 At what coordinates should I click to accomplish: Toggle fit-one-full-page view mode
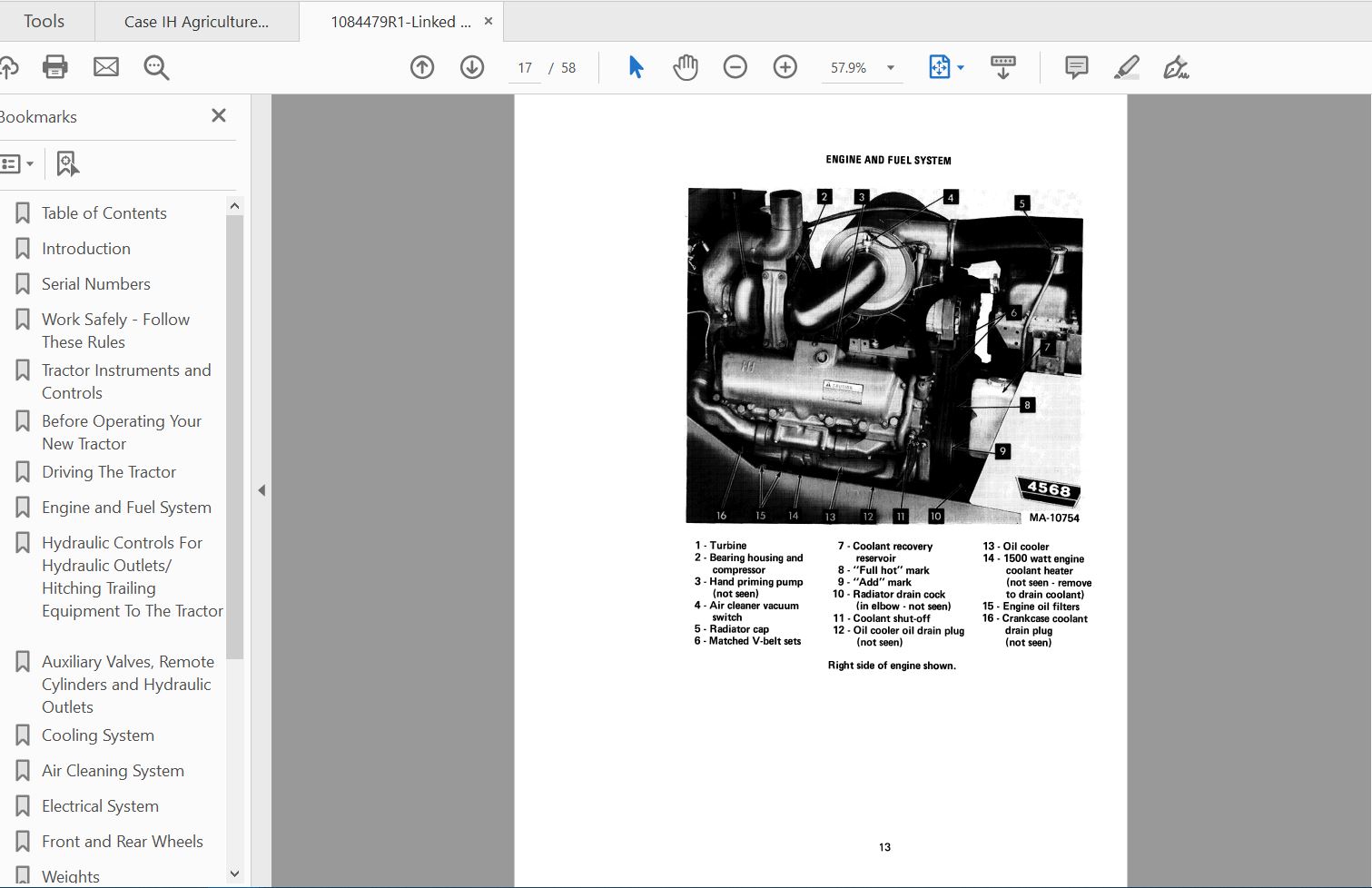[941, 66]
